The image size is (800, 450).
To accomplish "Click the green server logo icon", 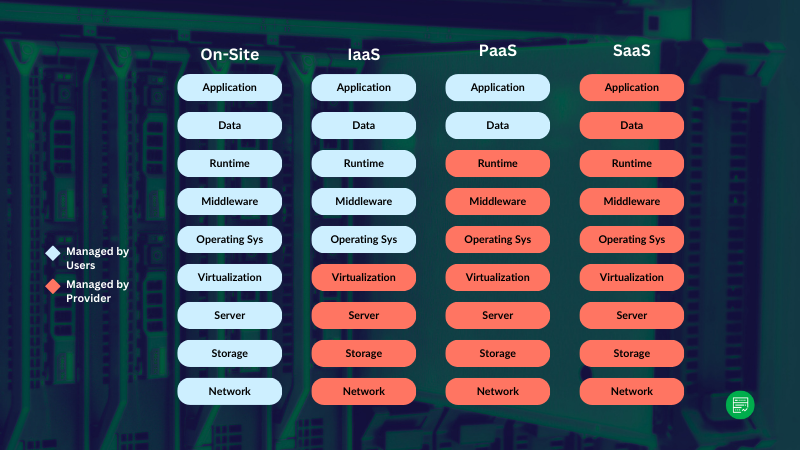I will pos(740,405).
